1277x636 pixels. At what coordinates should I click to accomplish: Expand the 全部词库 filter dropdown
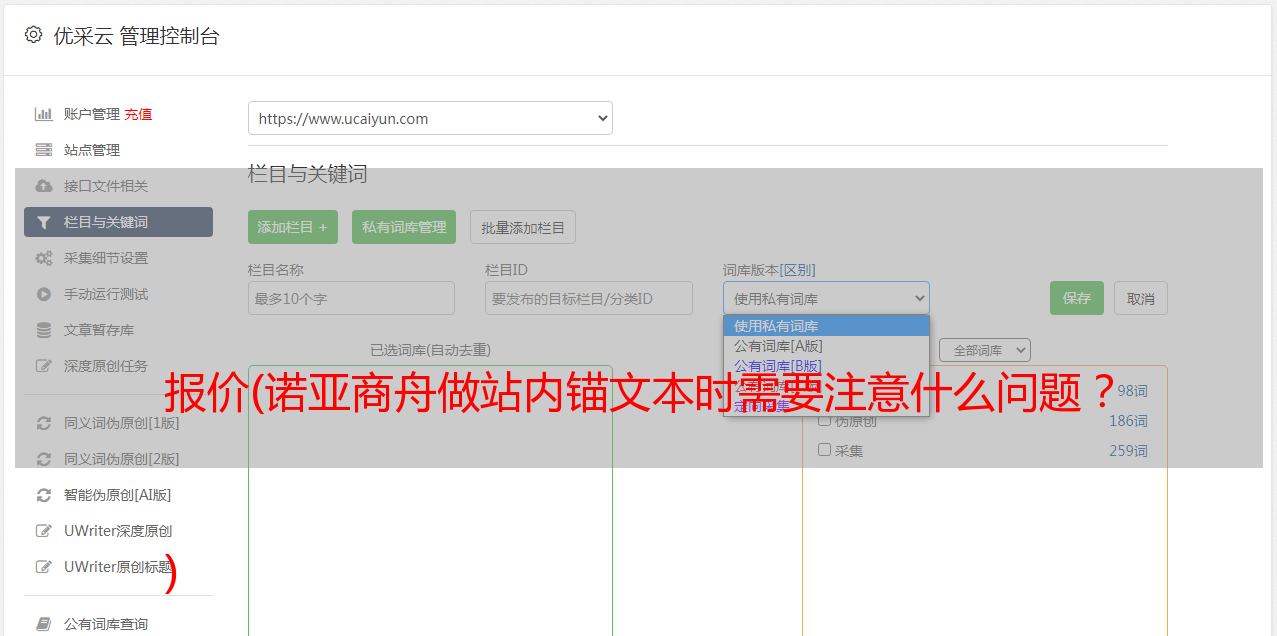pyautogui.click(x=984, y=351)
